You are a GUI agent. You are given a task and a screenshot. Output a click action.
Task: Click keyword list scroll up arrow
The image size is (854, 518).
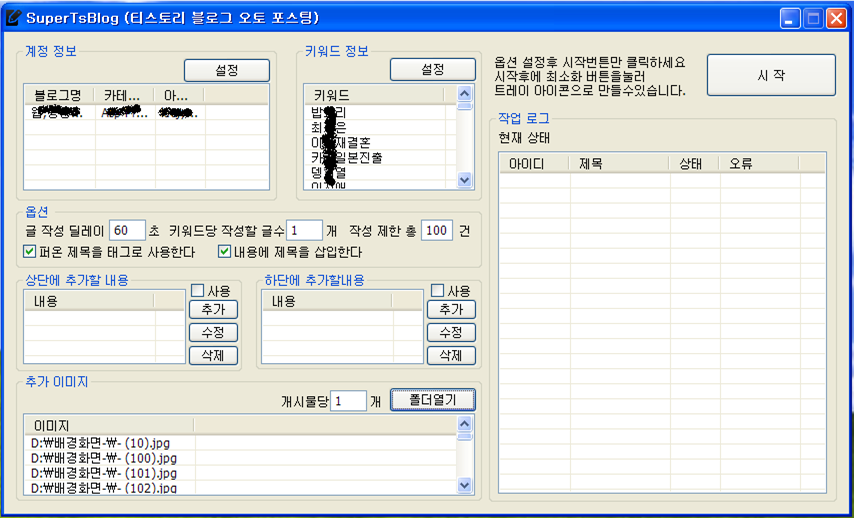pyautogui.click(x=465, y=93)
